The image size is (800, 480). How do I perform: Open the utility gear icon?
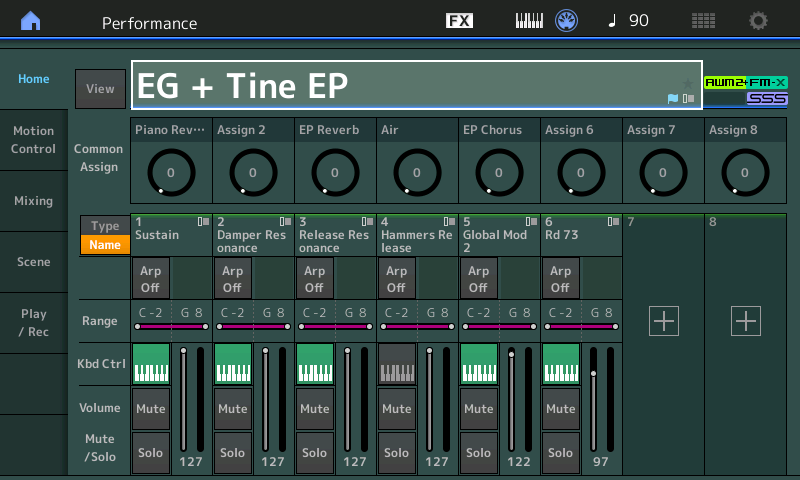pyautogui.click(x=758, y=21)
